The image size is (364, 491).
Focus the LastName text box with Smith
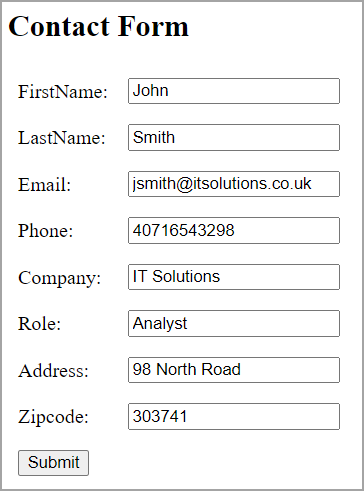234,137
